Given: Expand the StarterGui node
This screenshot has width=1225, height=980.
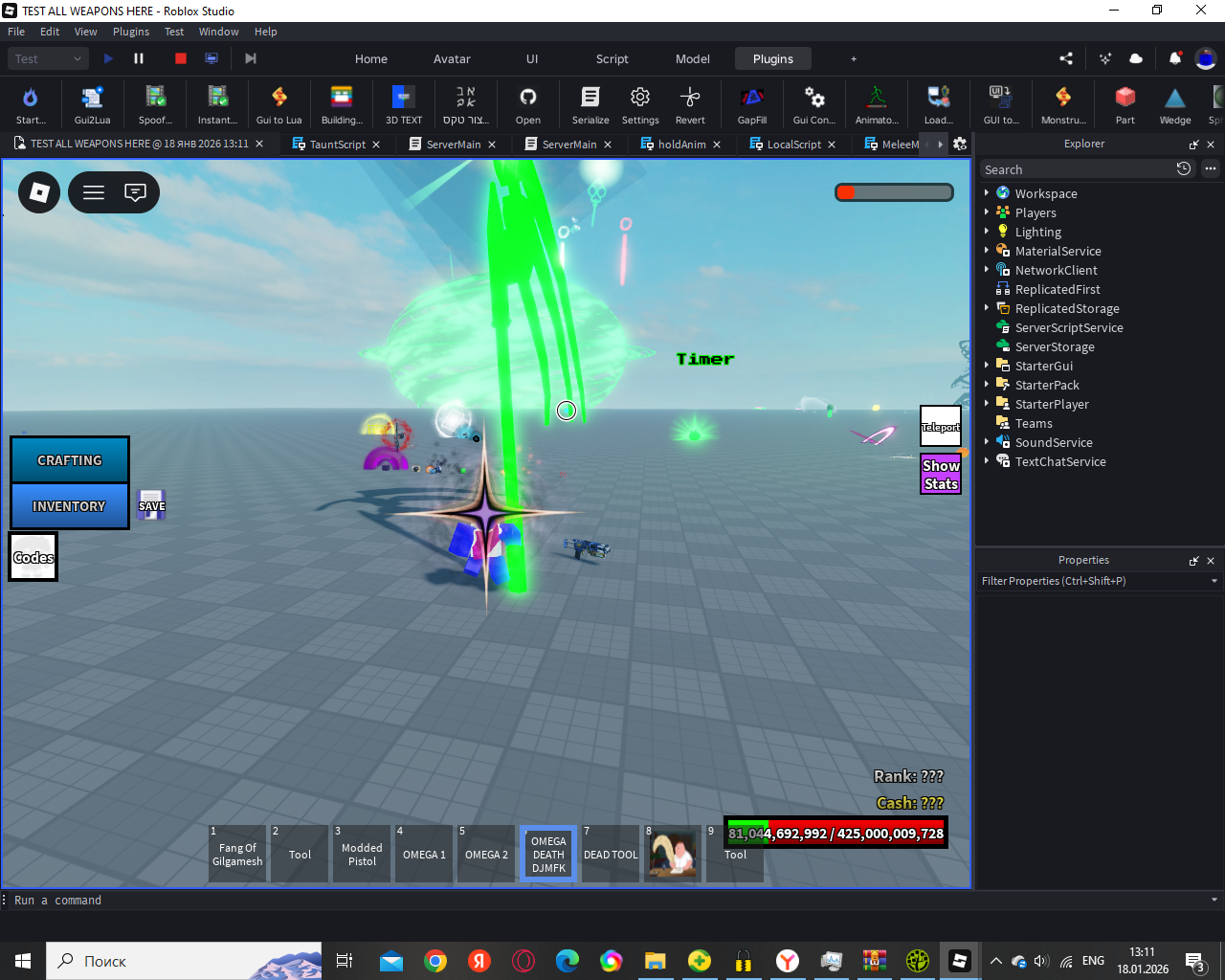Looking at the screenshot, I should coord(987,365).
